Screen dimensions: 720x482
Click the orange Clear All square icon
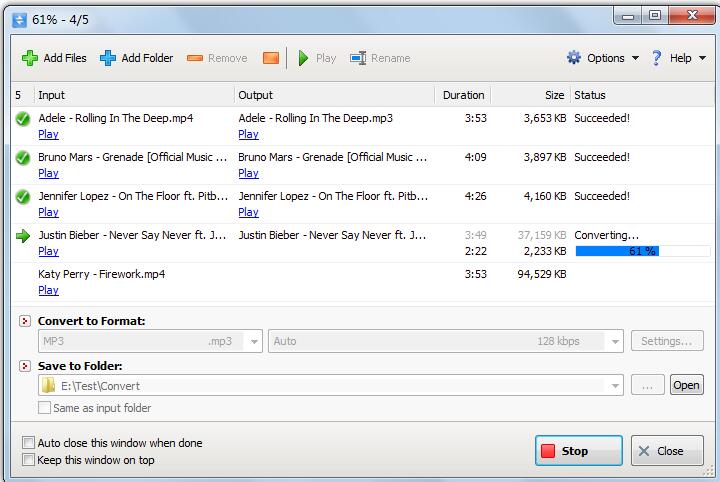click(x=271, y=58)
